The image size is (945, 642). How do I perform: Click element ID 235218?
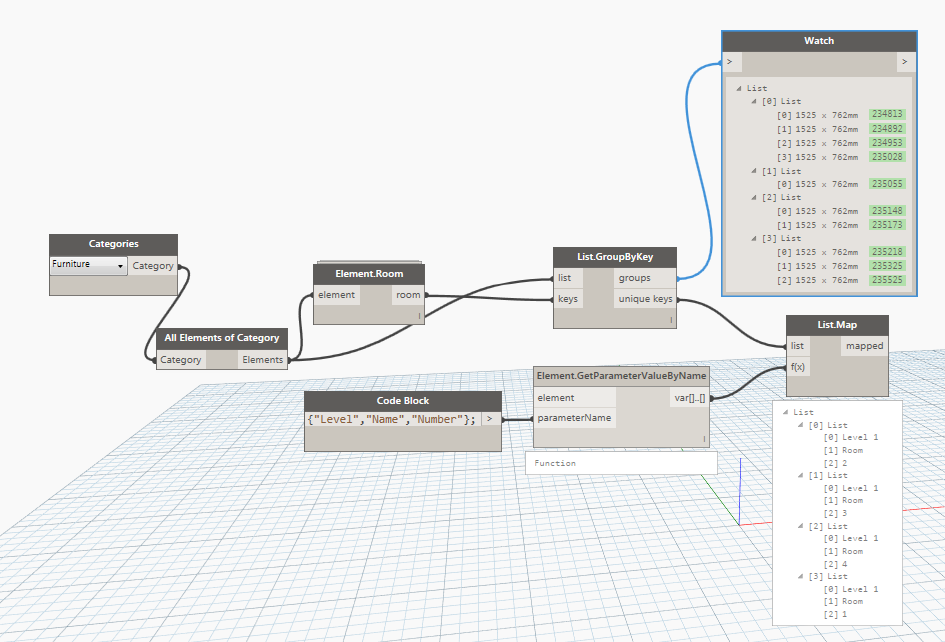coord(887,252)
